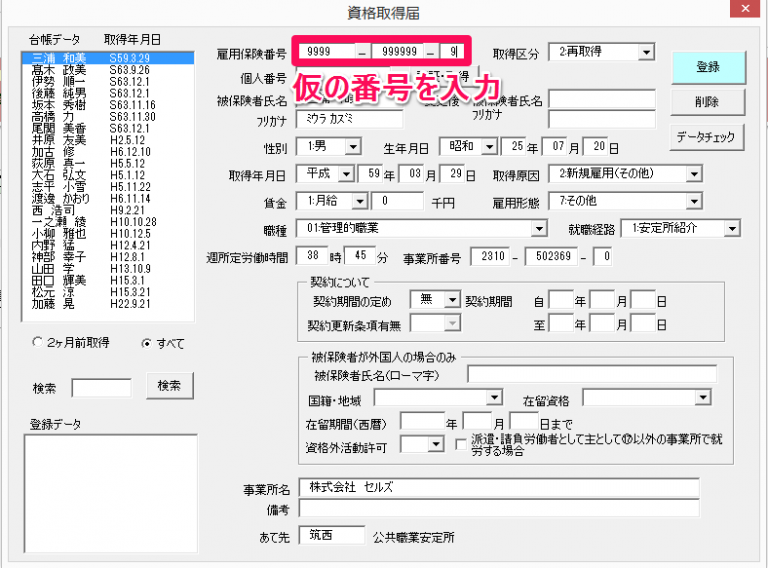Open the 契約期間の定め dropdown
The height and width of the screenshot is (568, 768).
(x=452, y=299)
